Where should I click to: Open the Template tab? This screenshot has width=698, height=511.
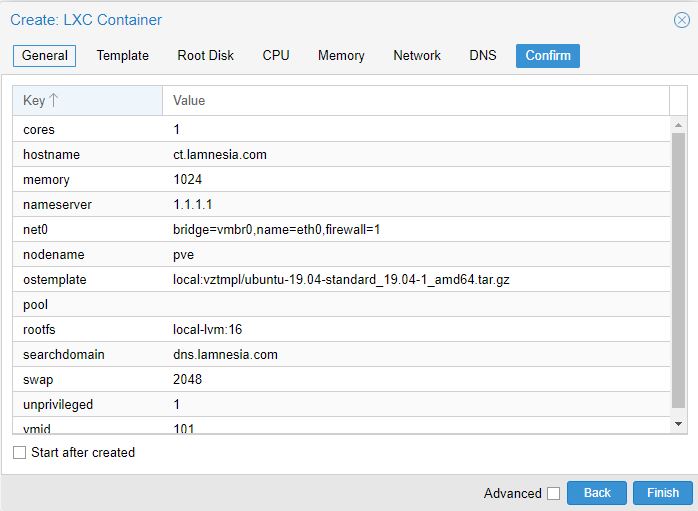pyautogui.click(x=122, y=56)
